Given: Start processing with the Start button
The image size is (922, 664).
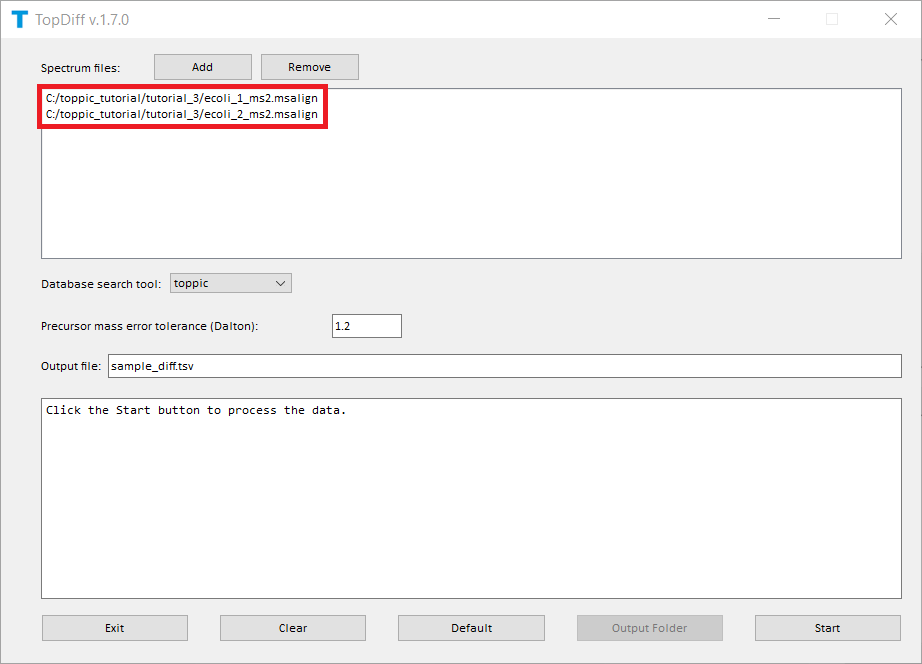Looking at the screenshot, I should [x=827, y=628].
